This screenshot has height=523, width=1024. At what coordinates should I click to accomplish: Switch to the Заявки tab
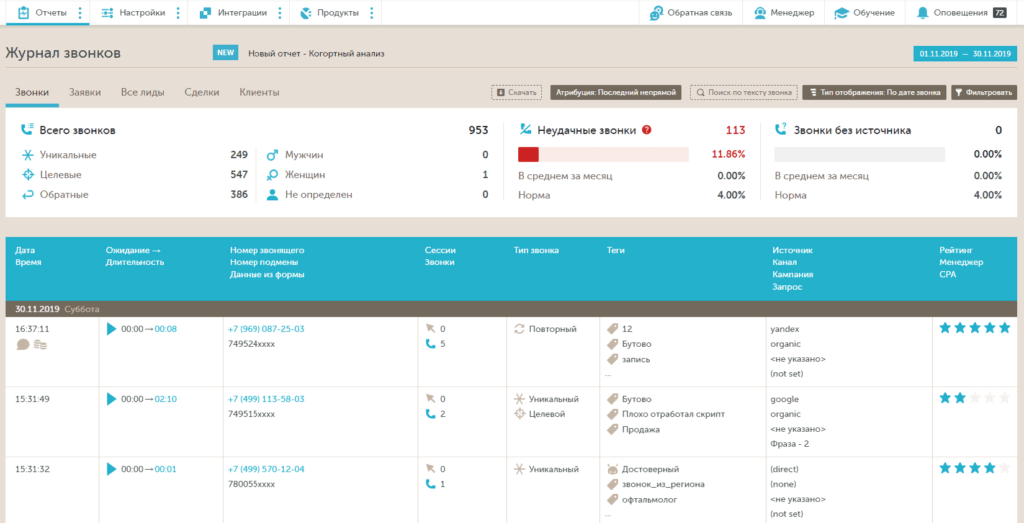tap(85, 92)
